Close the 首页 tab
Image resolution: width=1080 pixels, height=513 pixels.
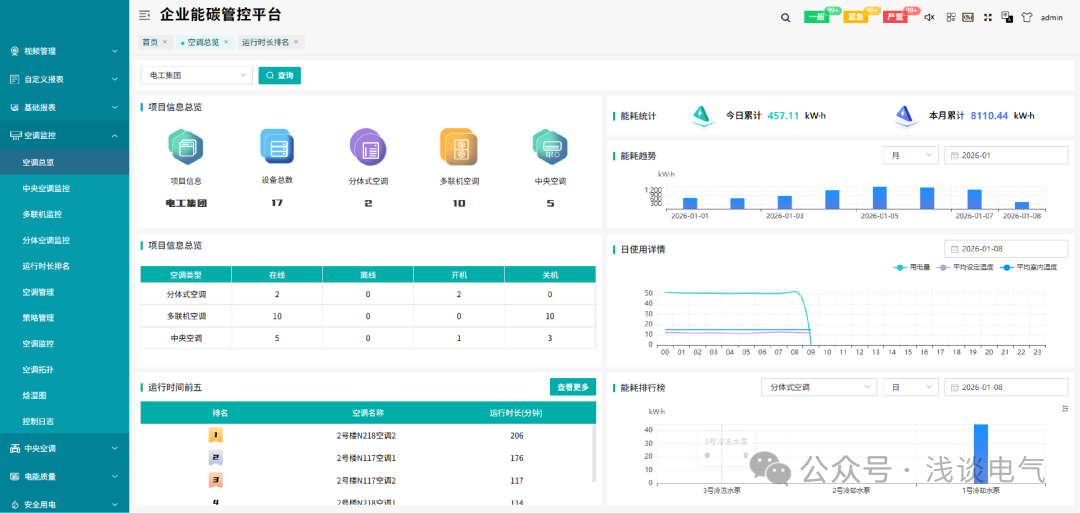[165, 42]
